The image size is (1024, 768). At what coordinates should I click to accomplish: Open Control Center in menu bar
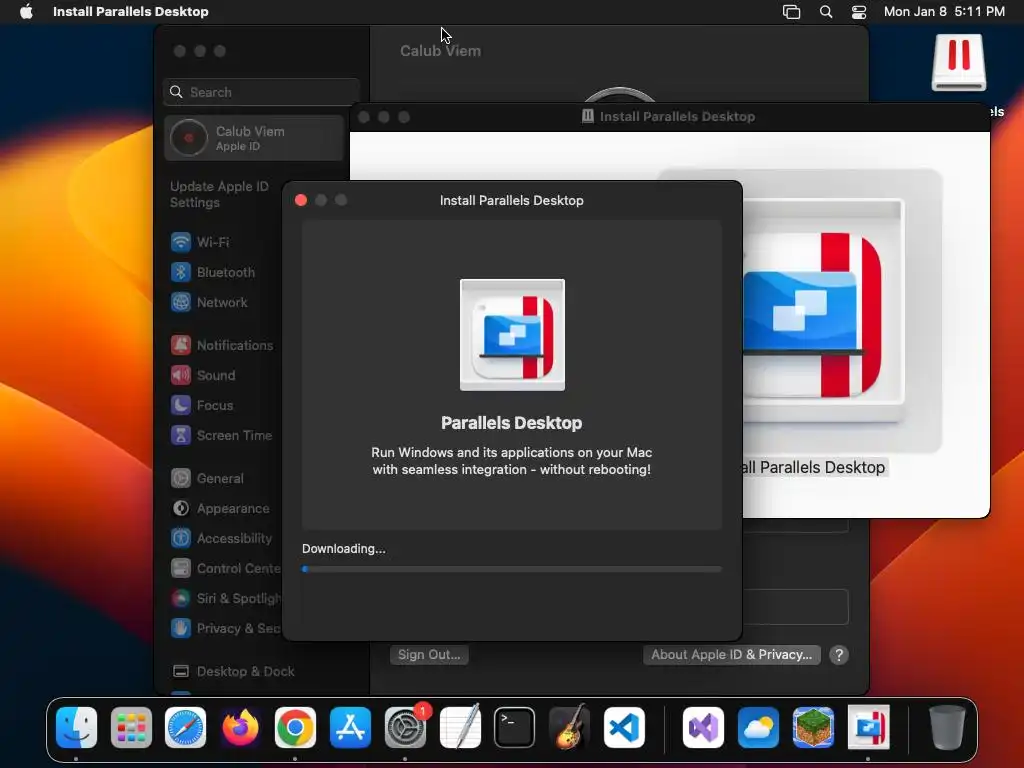(x=859, y=11)
